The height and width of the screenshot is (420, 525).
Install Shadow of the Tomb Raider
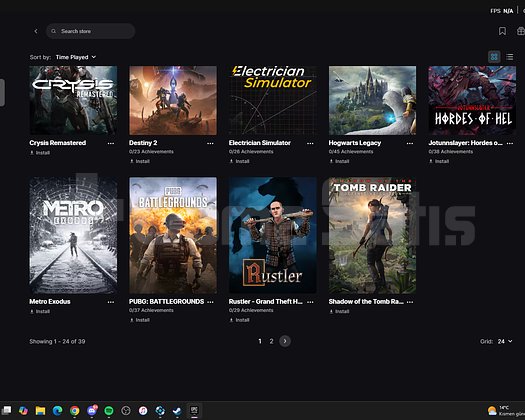(339, 311)
